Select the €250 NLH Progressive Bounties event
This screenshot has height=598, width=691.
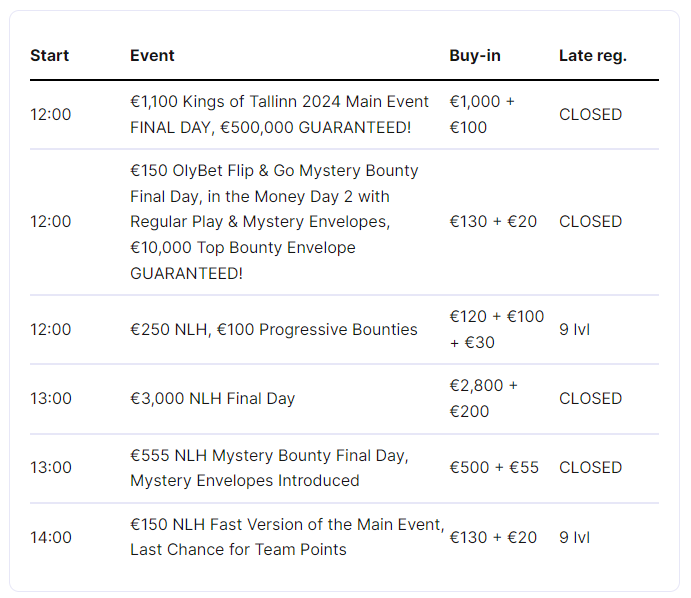click(x=274, y=329)
